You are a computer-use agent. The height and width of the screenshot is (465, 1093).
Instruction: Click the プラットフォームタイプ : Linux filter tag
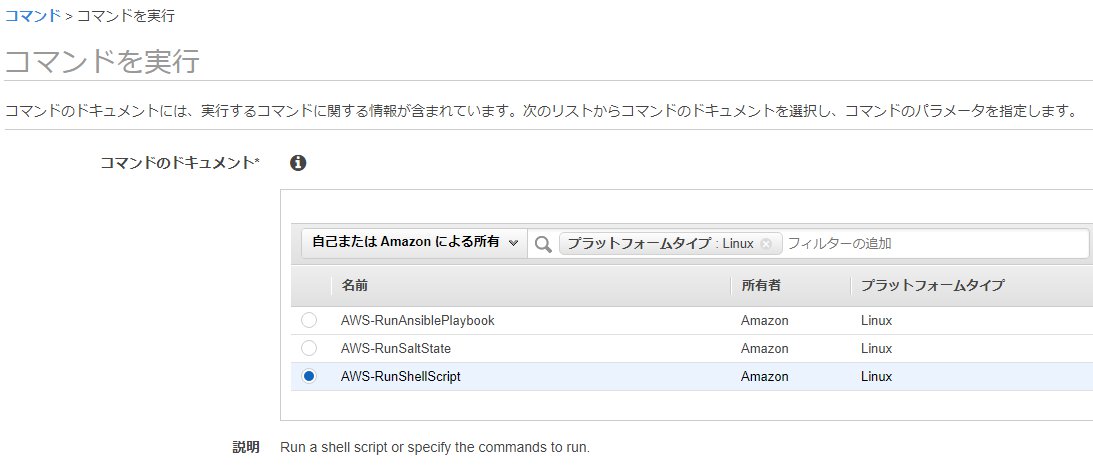660,243
